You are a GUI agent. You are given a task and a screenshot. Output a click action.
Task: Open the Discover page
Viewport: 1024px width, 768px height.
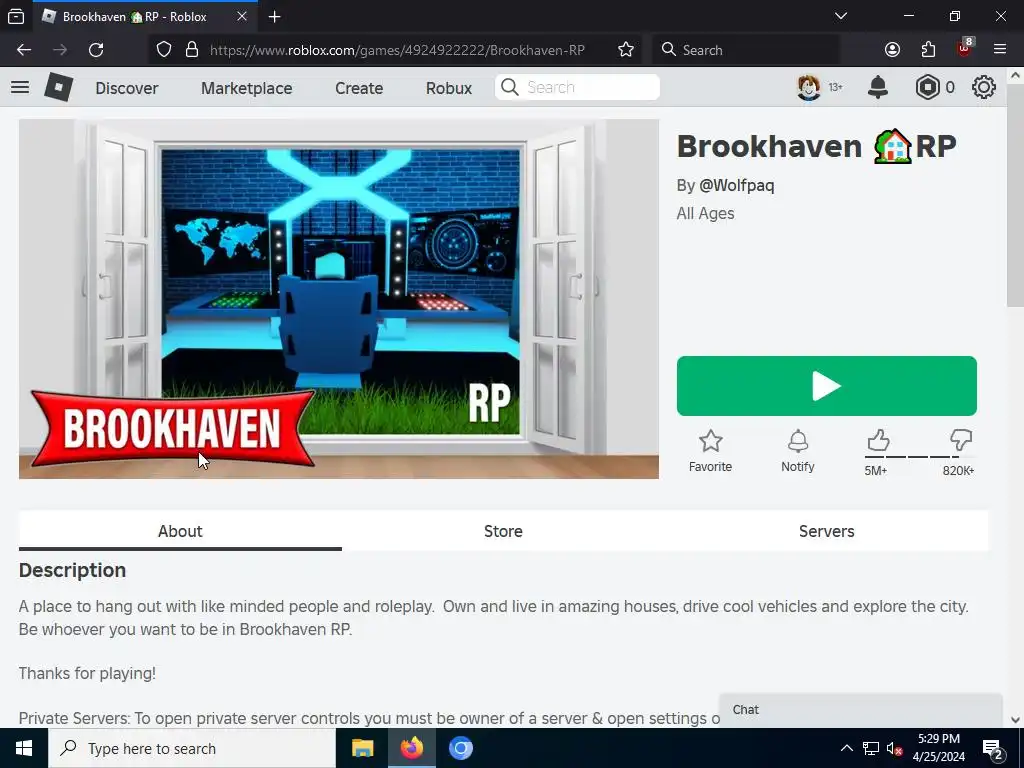tap(127, 88)
